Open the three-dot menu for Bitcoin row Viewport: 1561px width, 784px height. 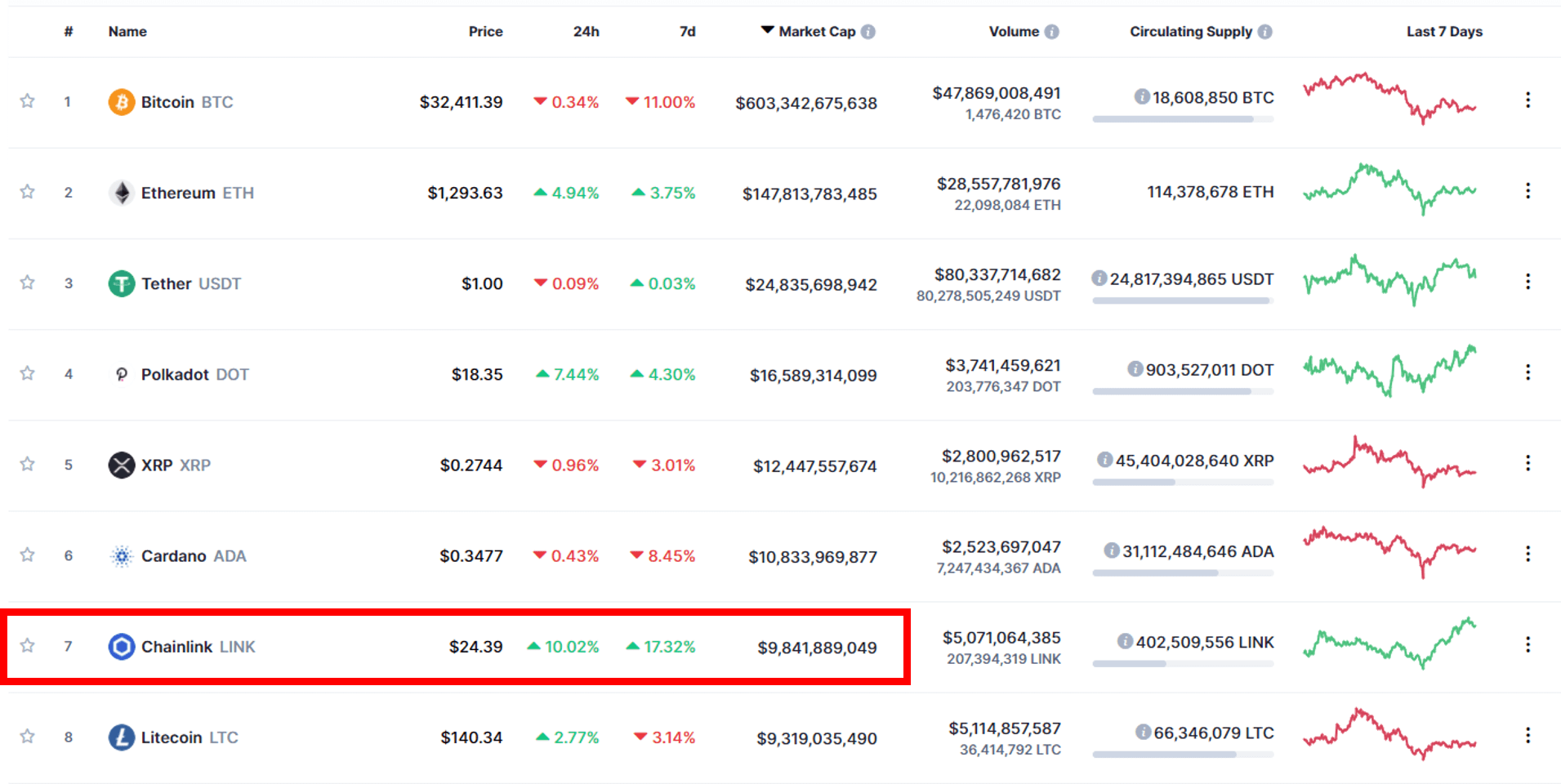coord(1528,100)
